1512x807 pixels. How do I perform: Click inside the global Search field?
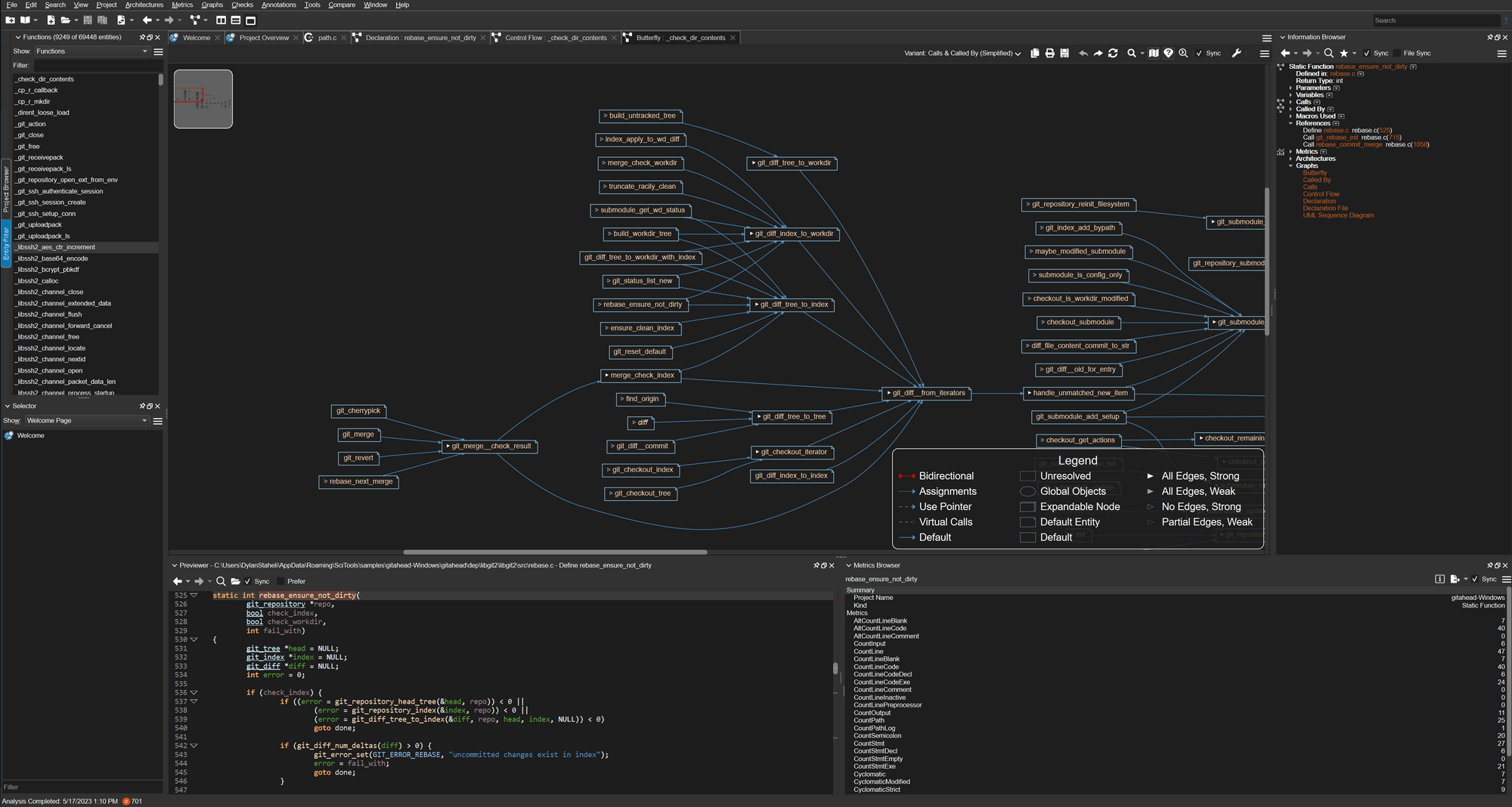[x=1436, y=20]
